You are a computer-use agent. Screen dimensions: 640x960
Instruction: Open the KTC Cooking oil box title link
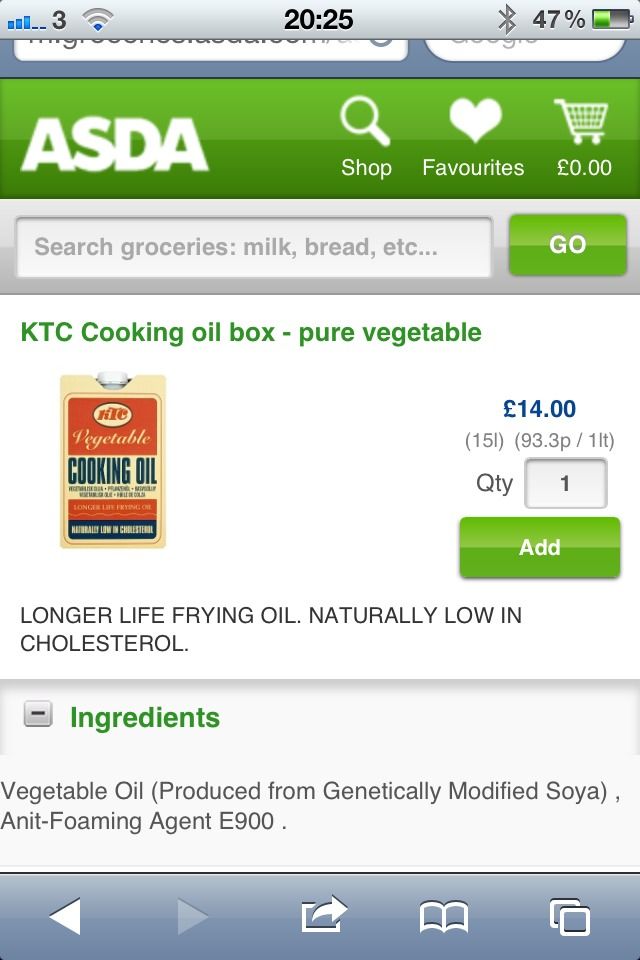tap(251, 332)
